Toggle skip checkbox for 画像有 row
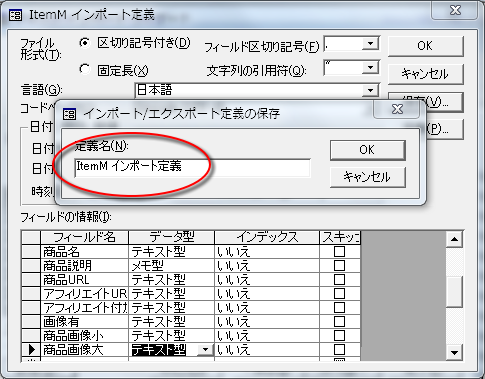485x379 pixels. (x=339, y=321)
